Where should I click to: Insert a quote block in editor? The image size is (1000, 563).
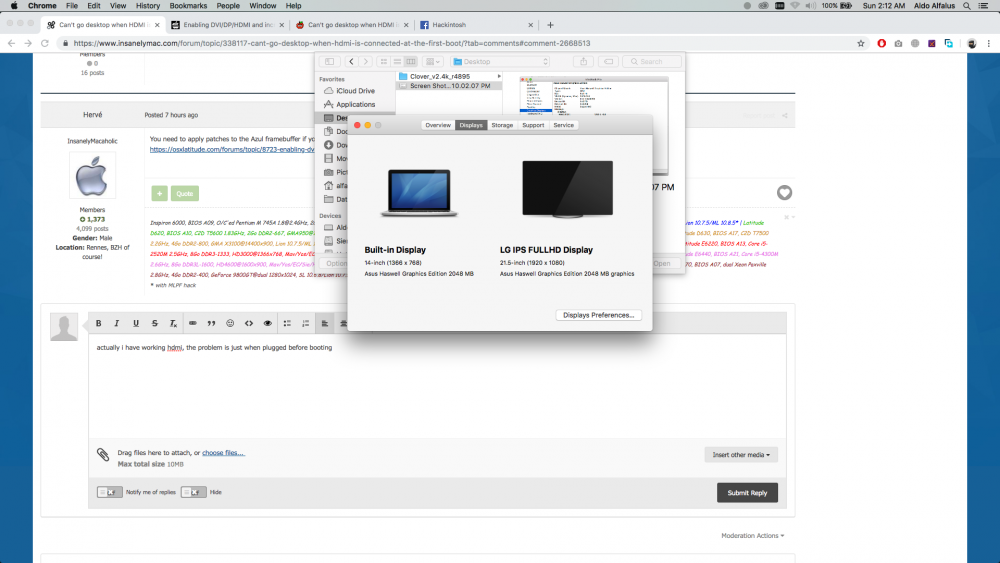click(211, 323)
